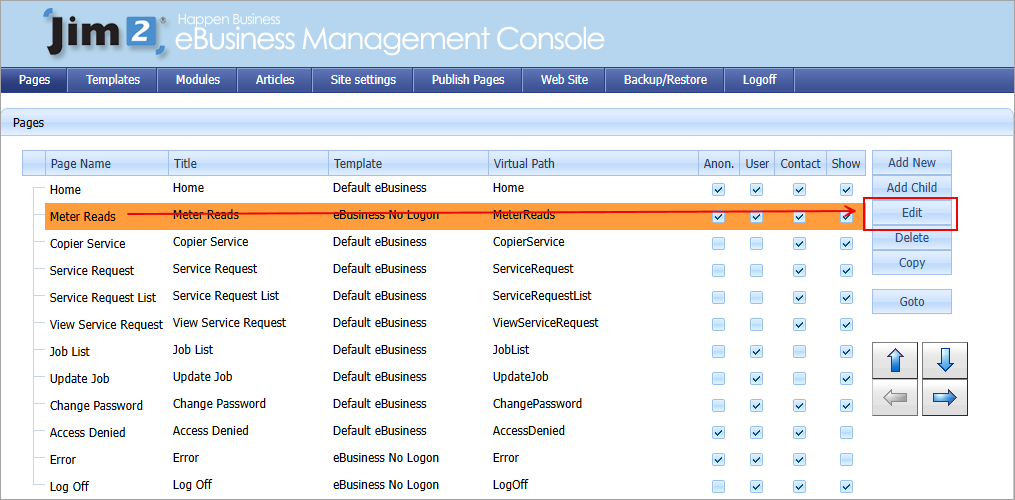The image size is (1015, 500).
Task: Select the Service Request List row
Action: [103, 297]
